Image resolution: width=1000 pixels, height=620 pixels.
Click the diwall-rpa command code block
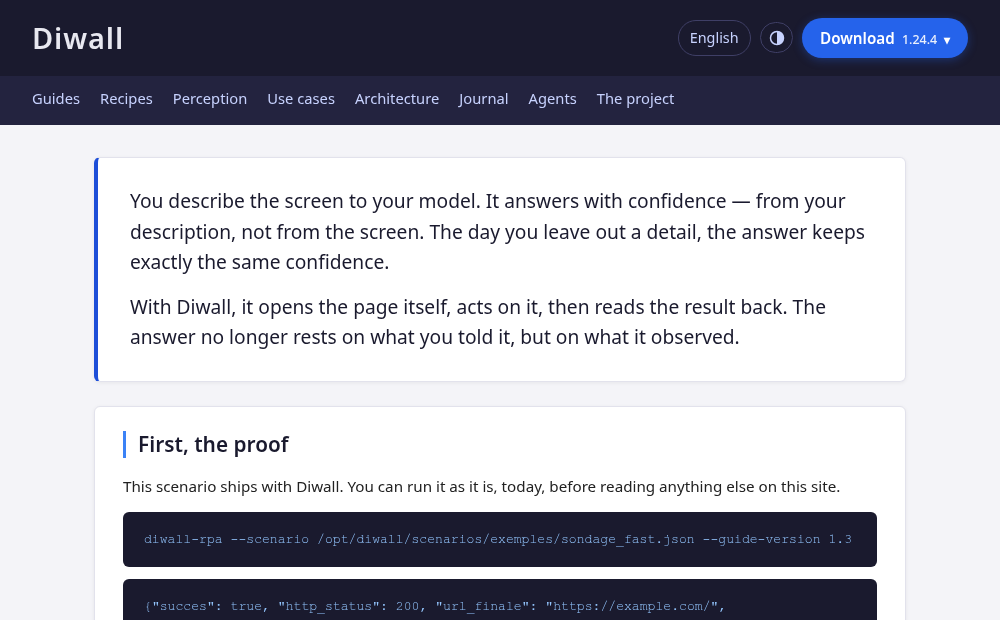(500, 539)
